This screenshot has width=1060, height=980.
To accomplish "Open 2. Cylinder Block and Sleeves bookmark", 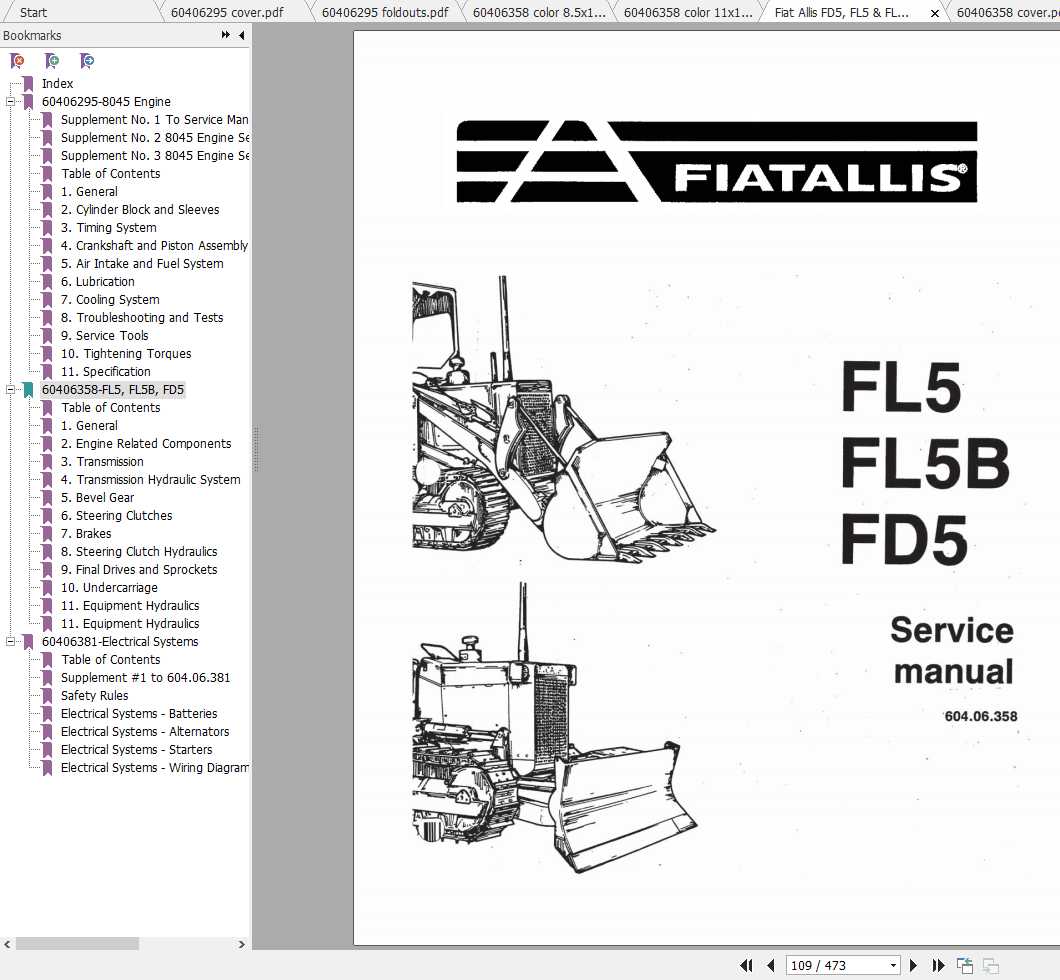I will pyautogui.click(x=140, y=210).
